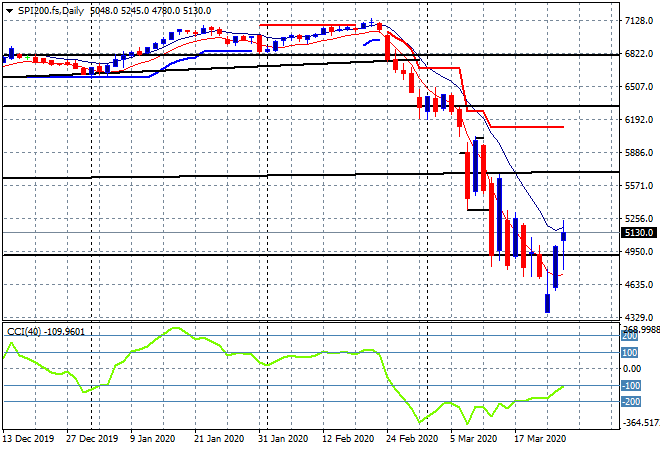Viewport: 660px width, 450px height.
Task: Click the 5571.0 price axis label
Action: [639, 186]
